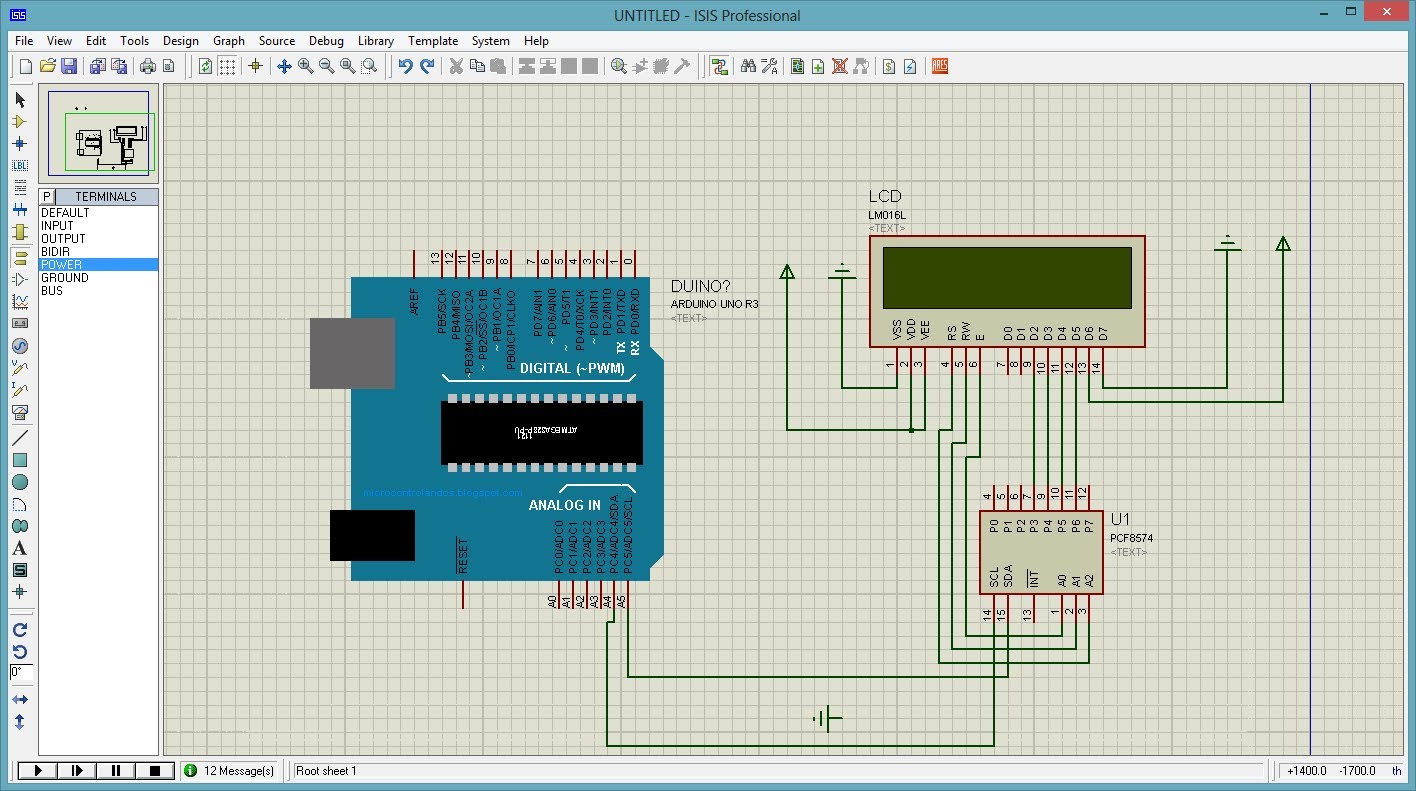The image size is (1416, 791).
Task: Open the Template menu
Action: 433,41
